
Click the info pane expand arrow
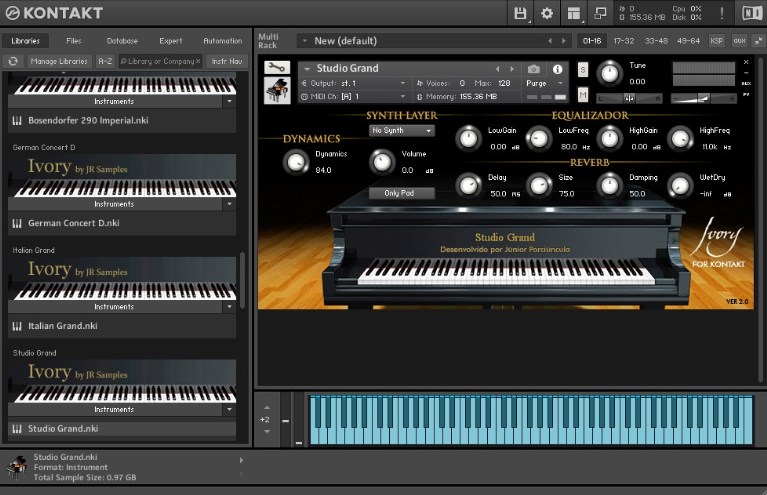click(x=241, y=460)
